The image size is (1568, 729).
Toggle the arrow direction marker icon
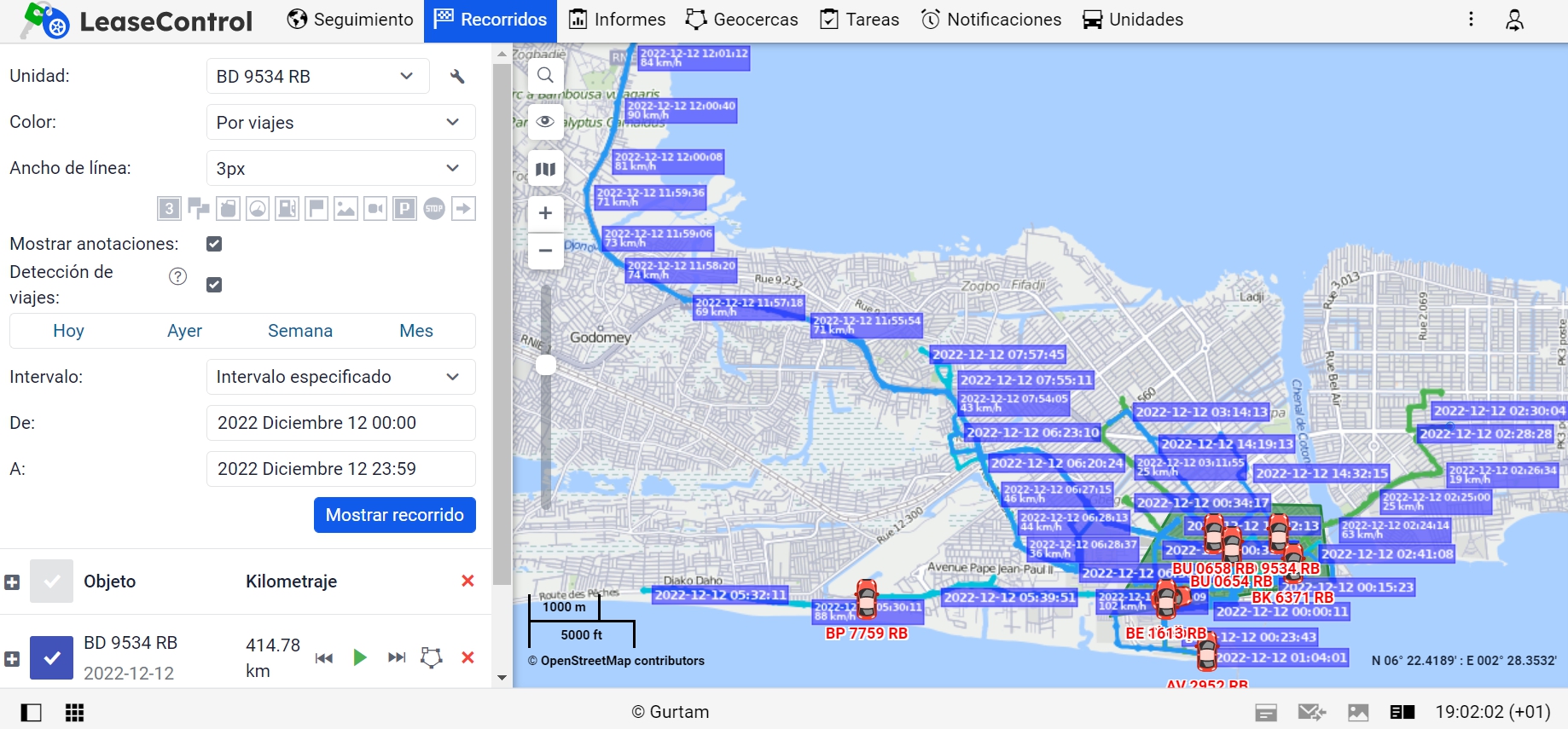point(463,208)
